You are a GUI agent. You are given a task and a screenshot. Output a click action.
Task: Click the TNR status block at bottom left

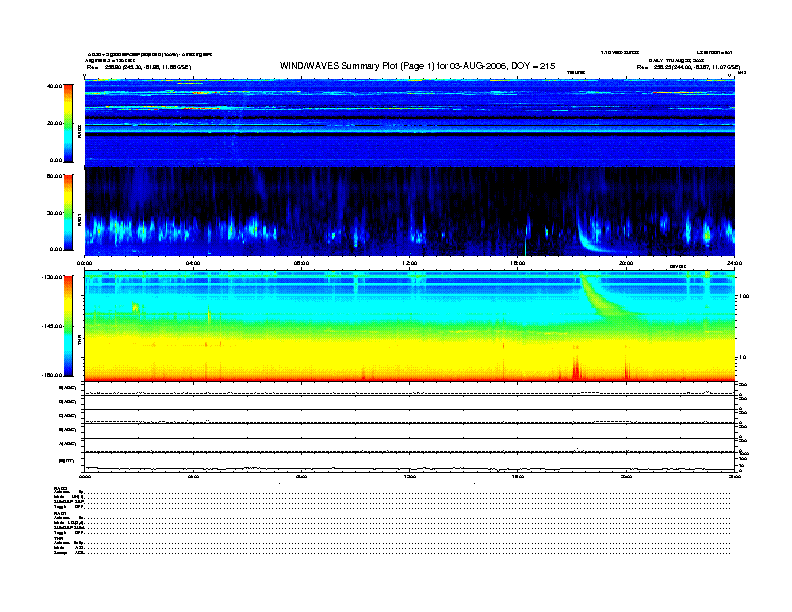(x=69, y=545)
